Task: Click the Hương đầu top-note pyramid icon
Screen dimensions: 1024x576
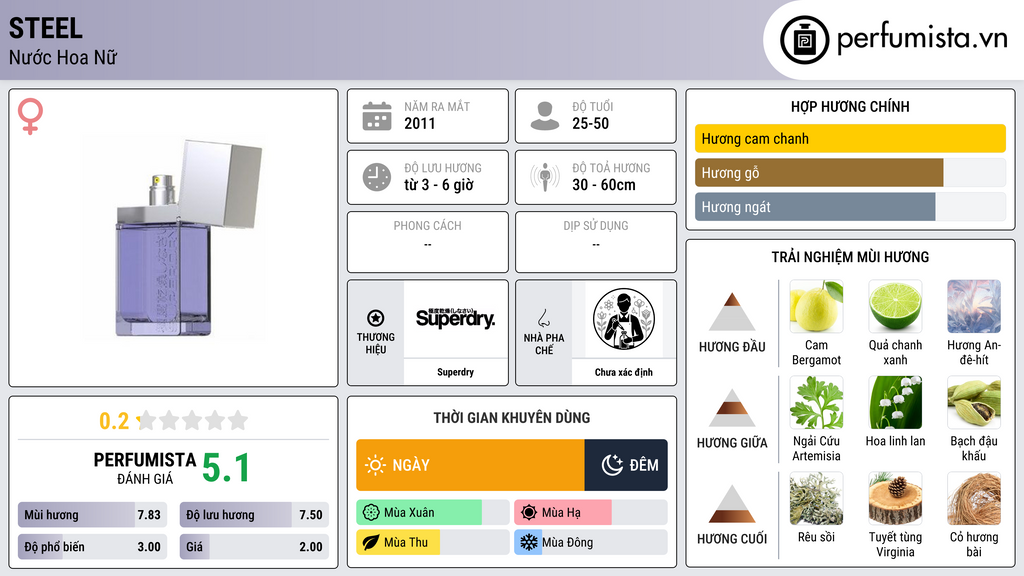Action: tap(732, 312)
